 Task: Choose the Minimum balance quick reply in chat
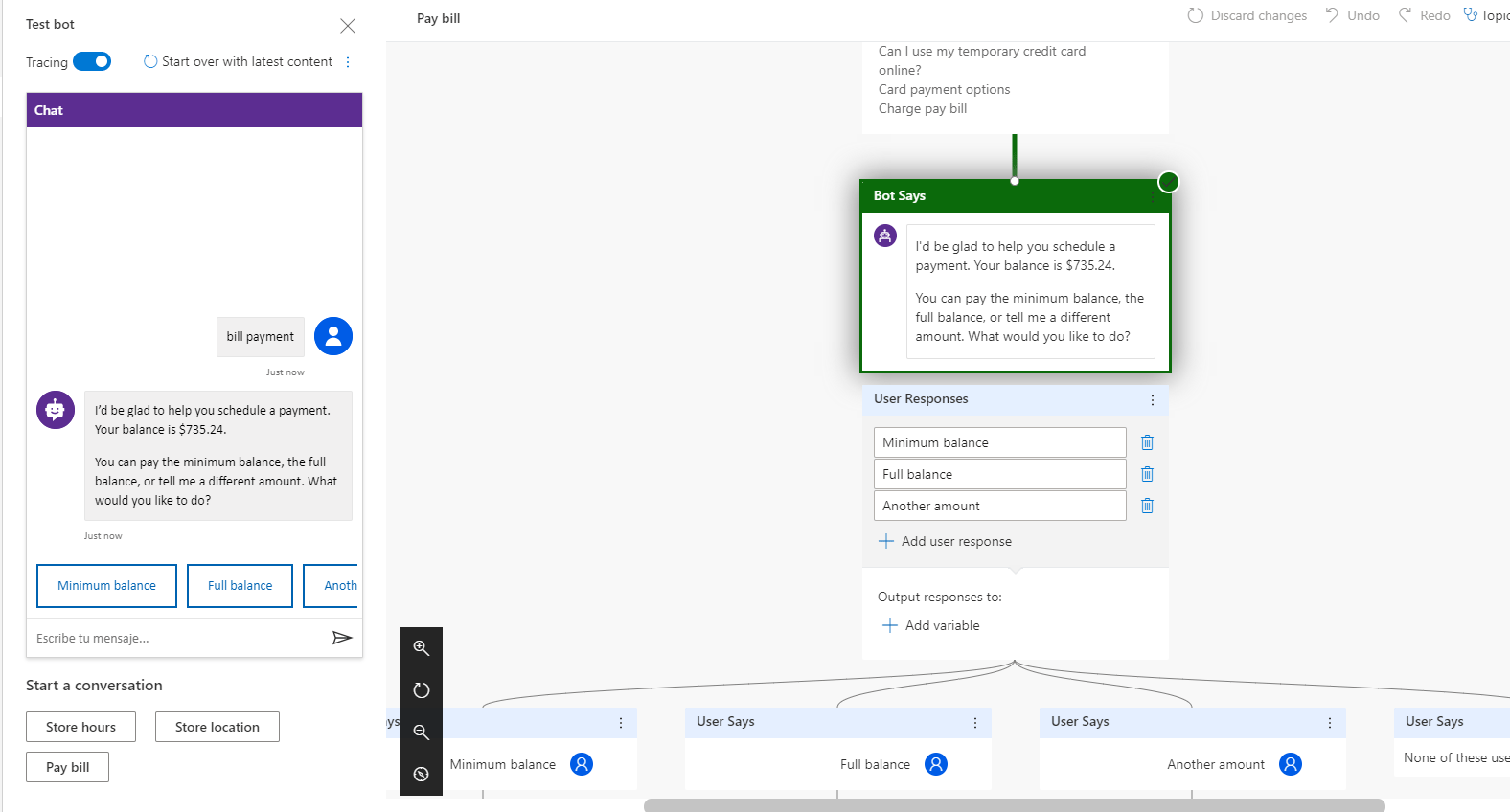click(x=106, y=586)
